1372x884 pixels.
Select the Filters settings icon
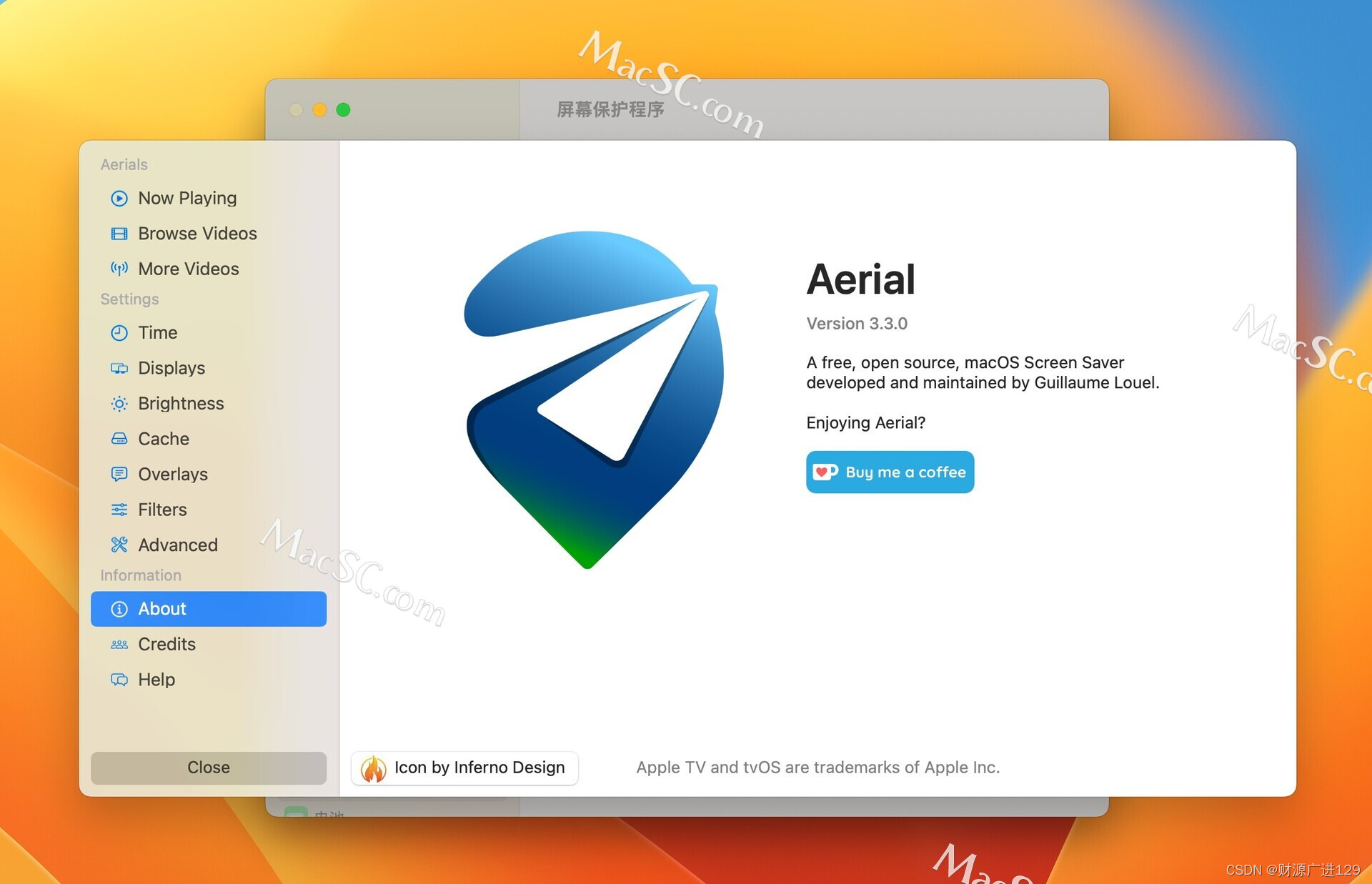click(x=119, y=509)
